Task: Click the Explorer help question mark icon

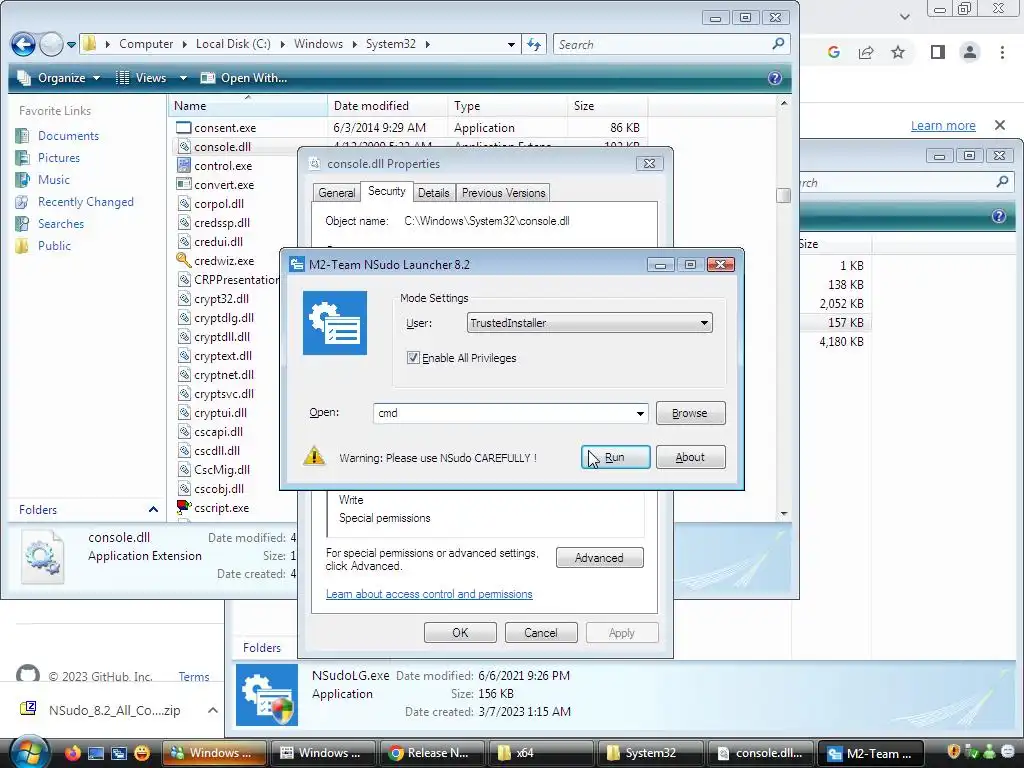Action: coord(775,78)
